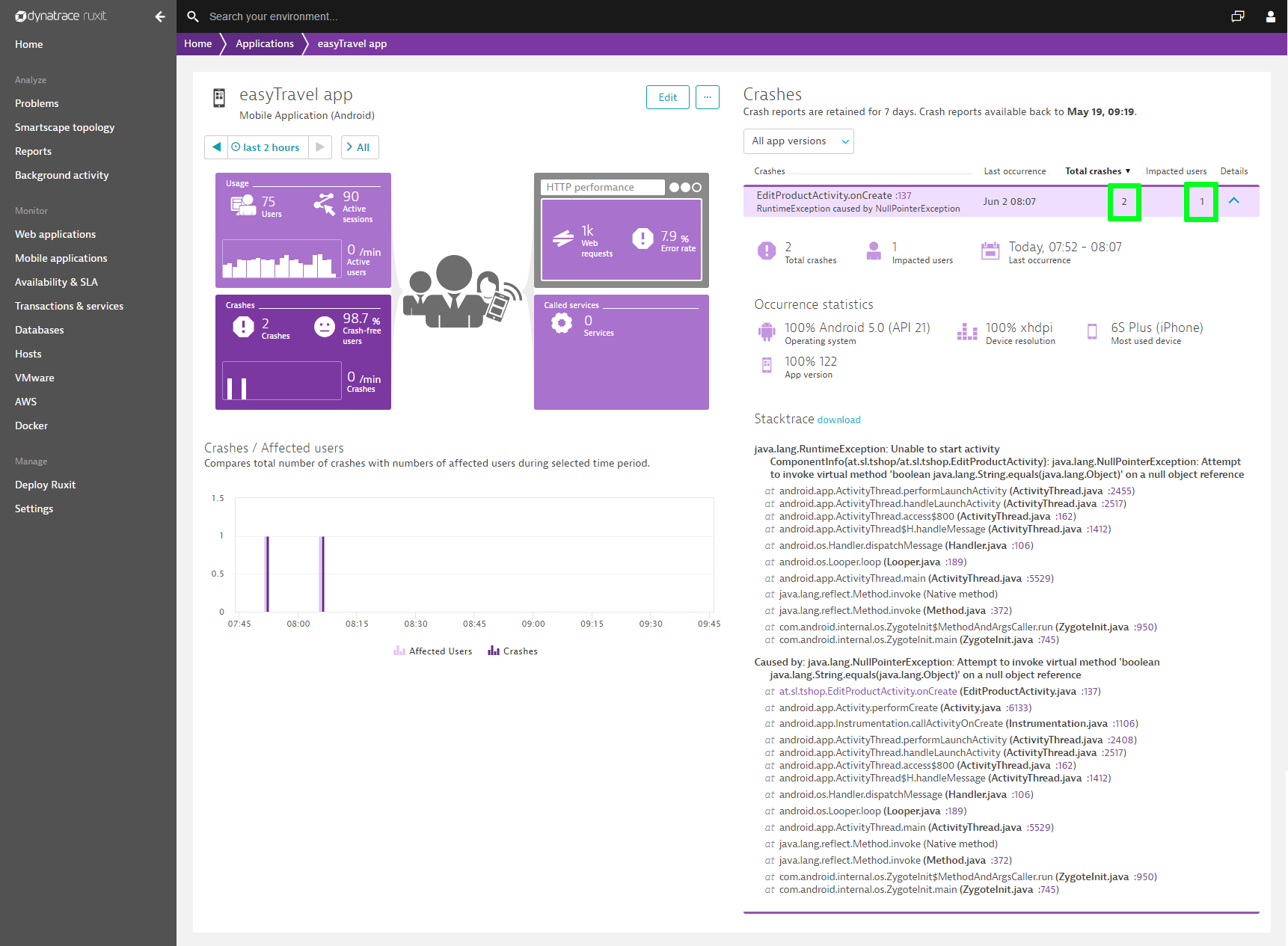Click the dynatrace ruxit logo
This screenshot has height=946, width=1288.
tap(61, 16)
